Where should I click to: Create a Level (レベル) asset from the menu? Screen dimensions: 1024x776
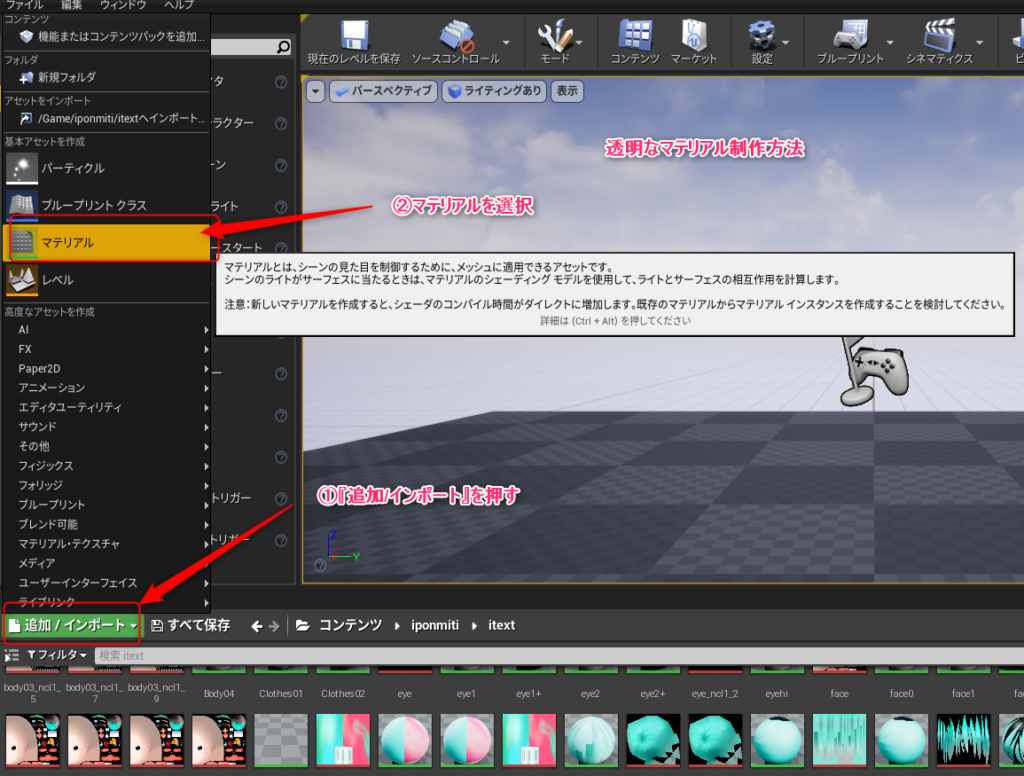click(57, 280)
